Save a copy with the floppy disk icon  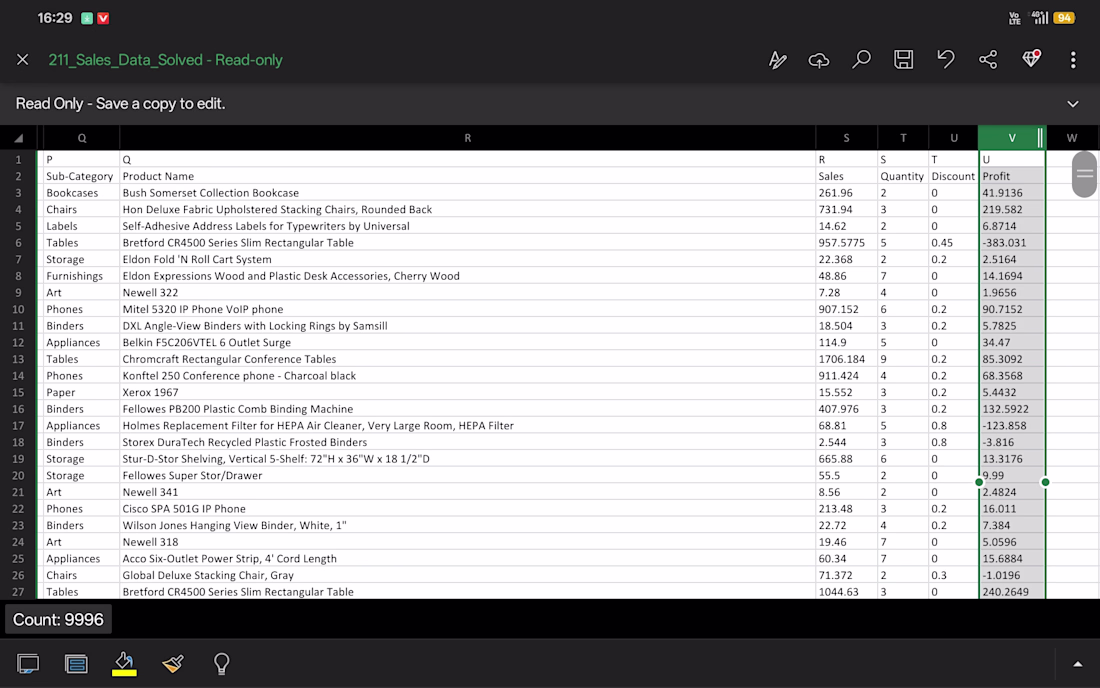pos(904,60)
